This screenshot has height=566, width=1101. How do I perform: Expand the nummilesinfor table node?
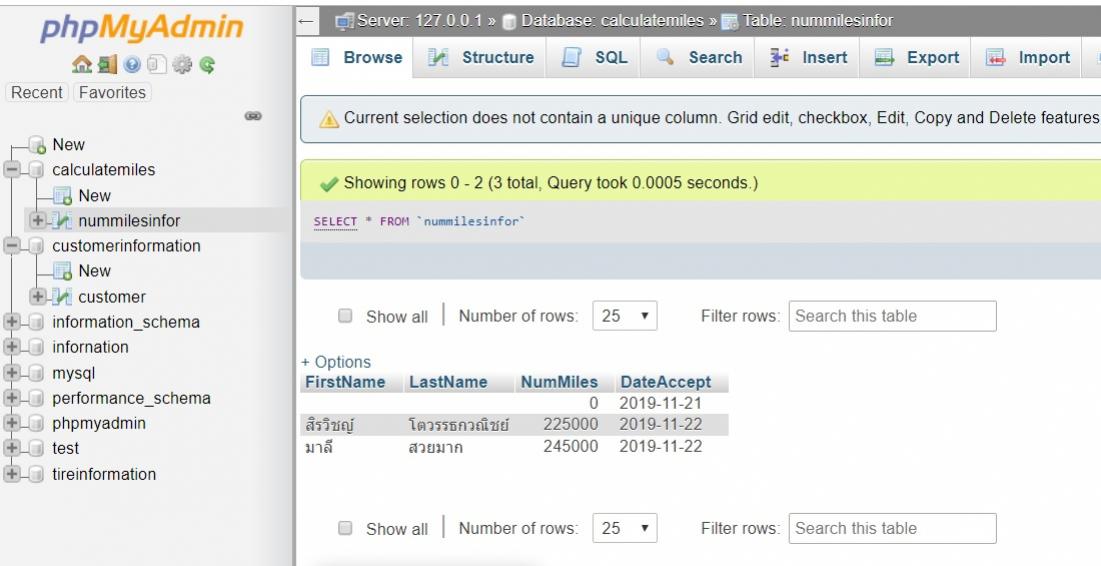(x=38, y=221)
